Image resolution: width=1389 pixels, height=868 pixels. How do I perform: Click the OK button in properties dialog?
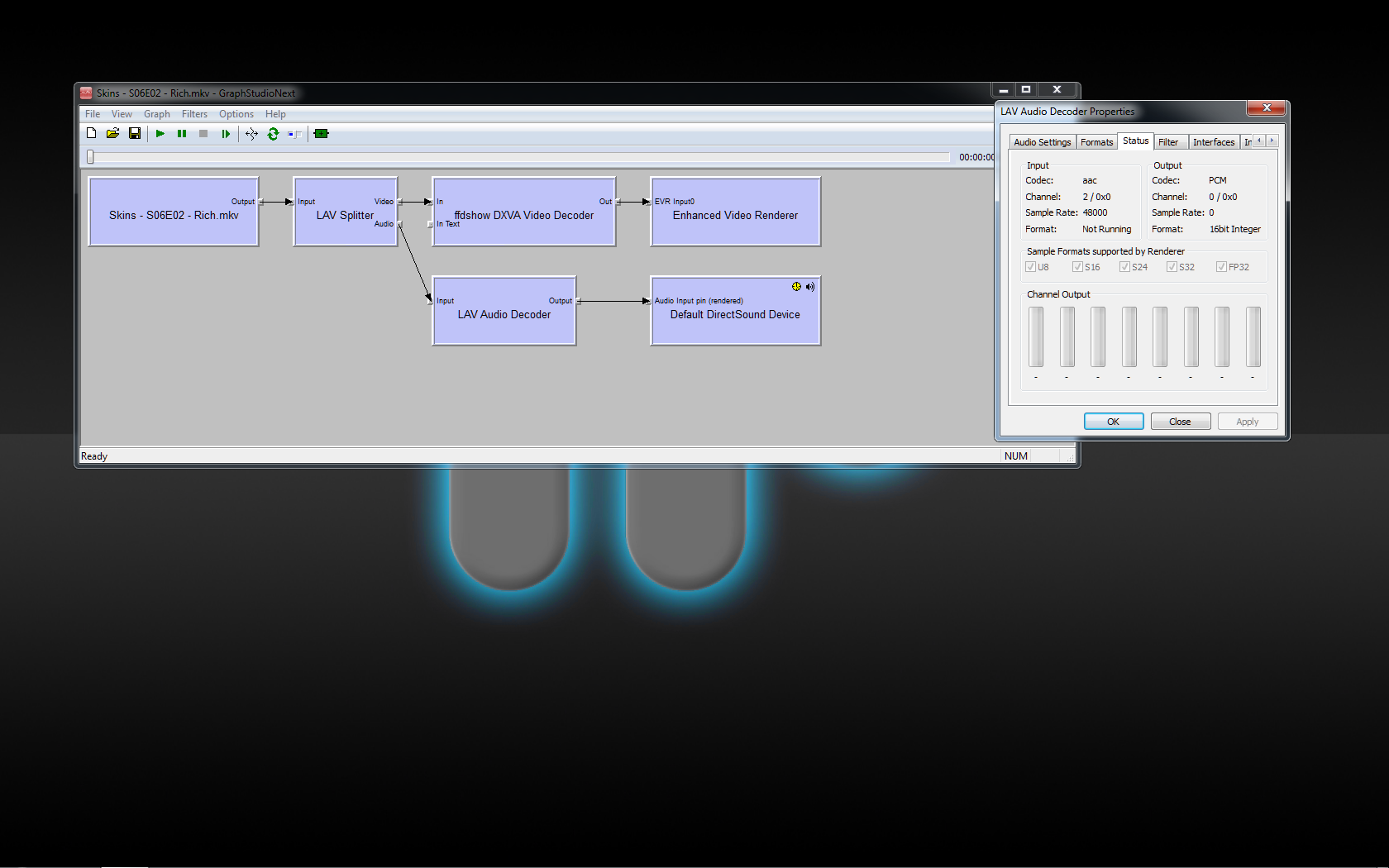tap(1113, 422)
